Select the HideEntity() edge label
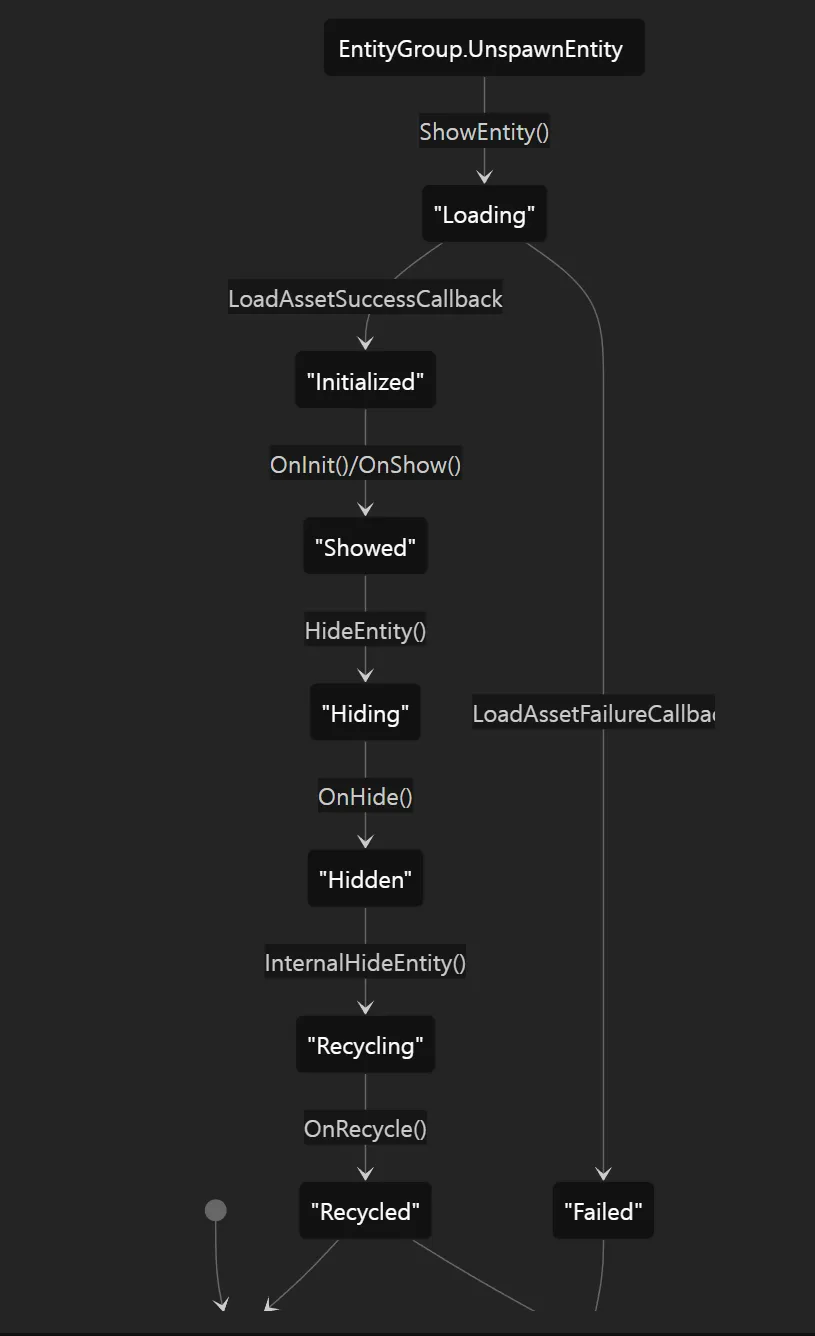 365,630
